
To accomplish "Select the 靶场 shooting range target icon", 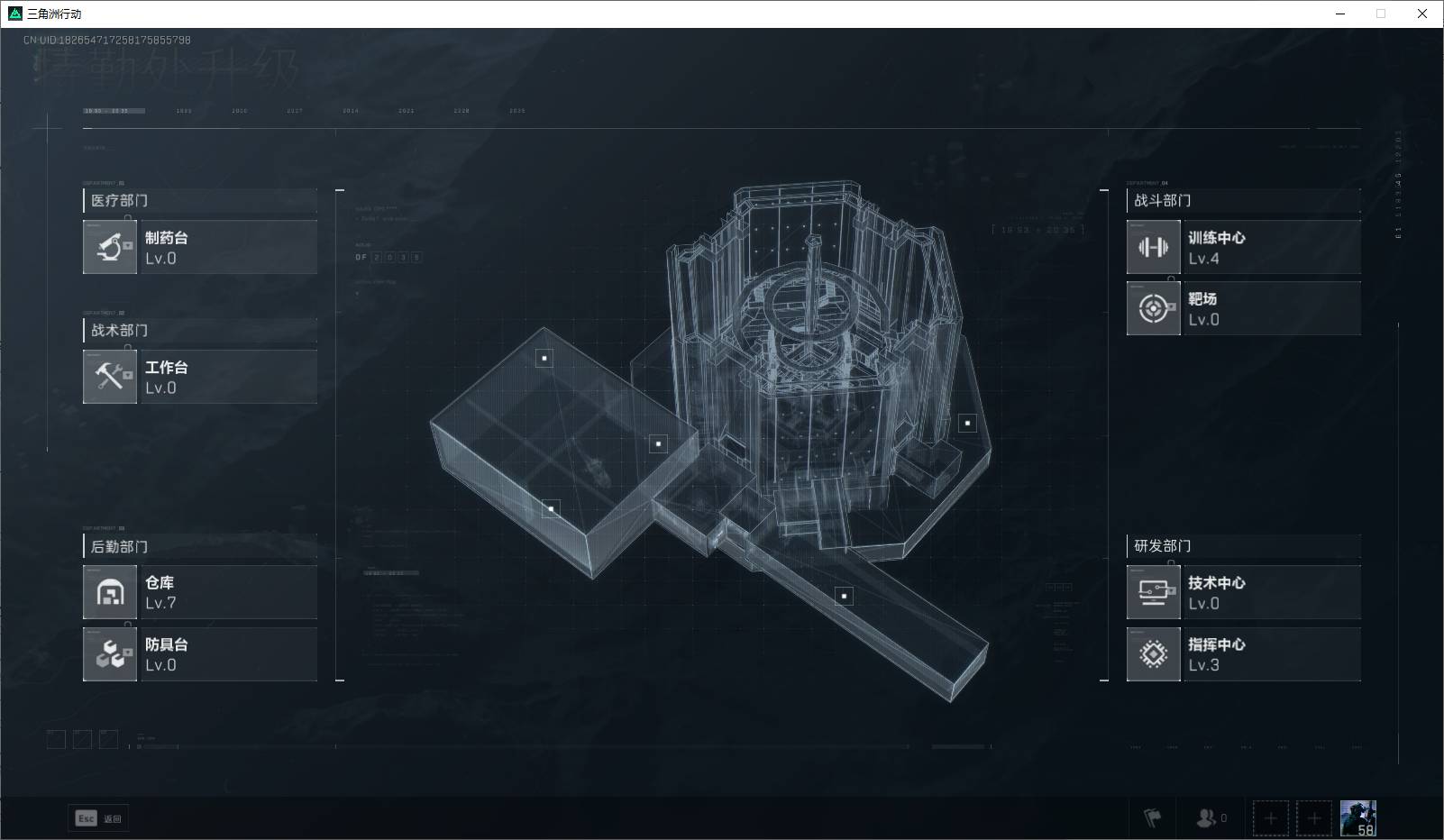I will 1153,308.
